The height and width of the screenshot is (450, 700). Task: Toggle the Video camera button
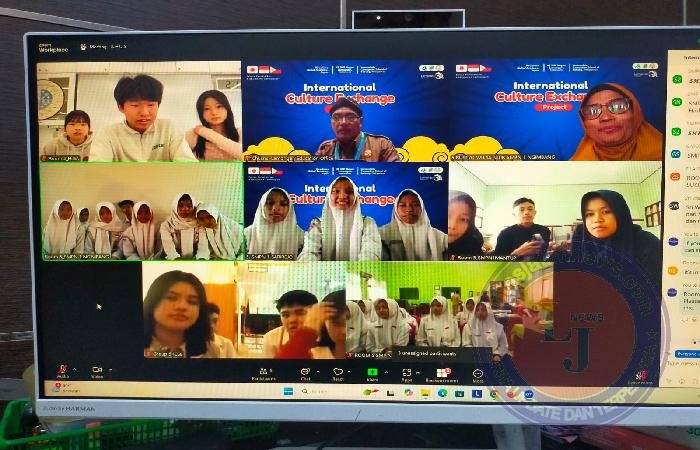tap(98, 371)
